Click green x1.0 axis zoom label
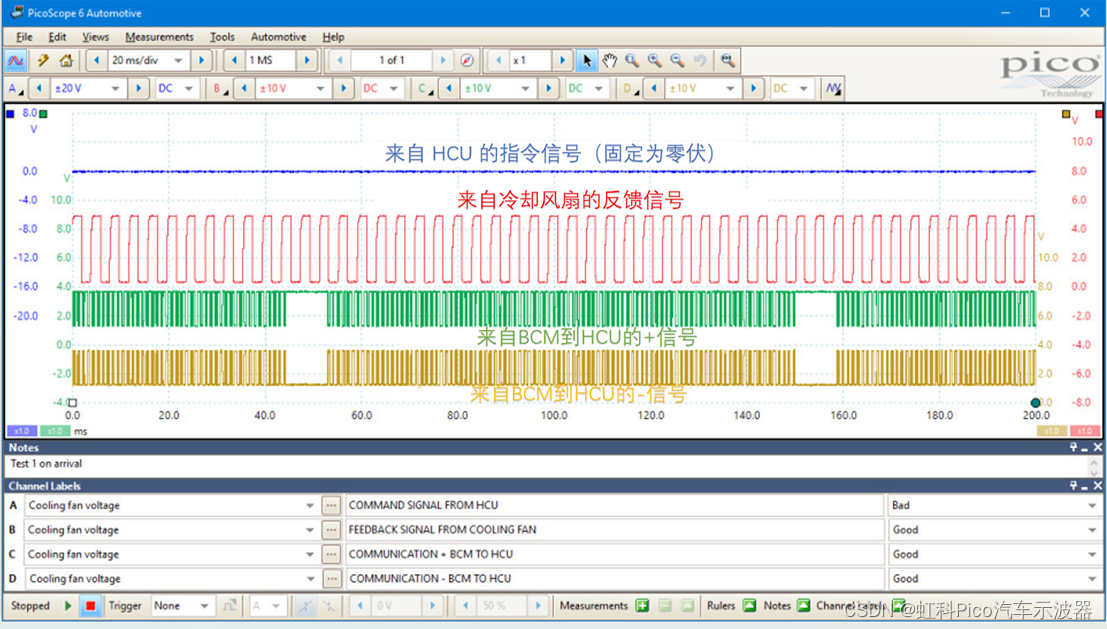The image size is (1107, 629). pos(54,431)
